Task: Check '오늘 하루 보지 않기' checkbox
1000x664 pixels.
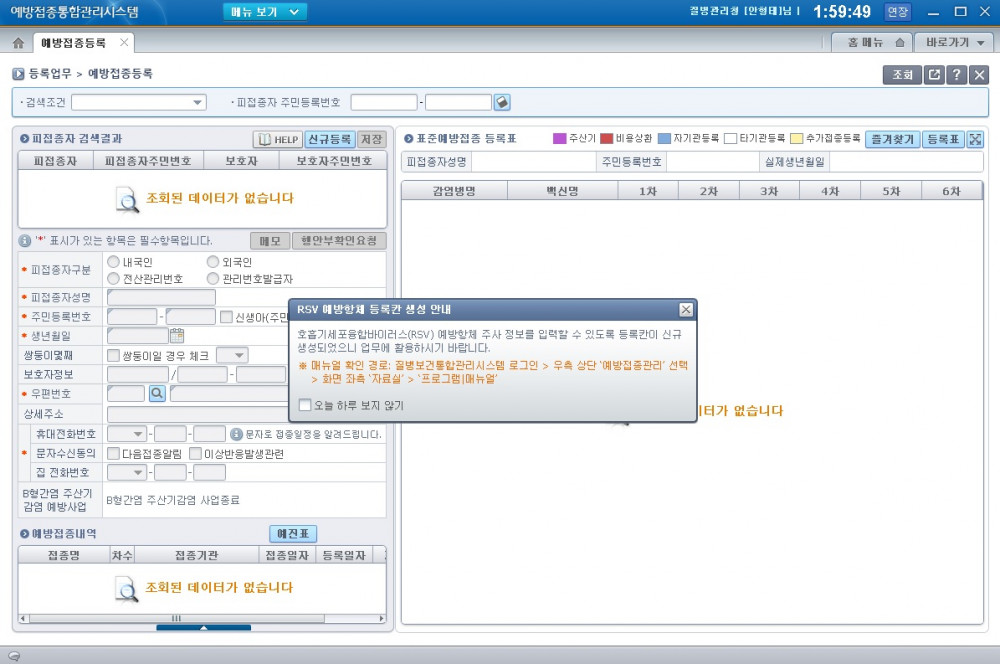Action: coord(305,405)
